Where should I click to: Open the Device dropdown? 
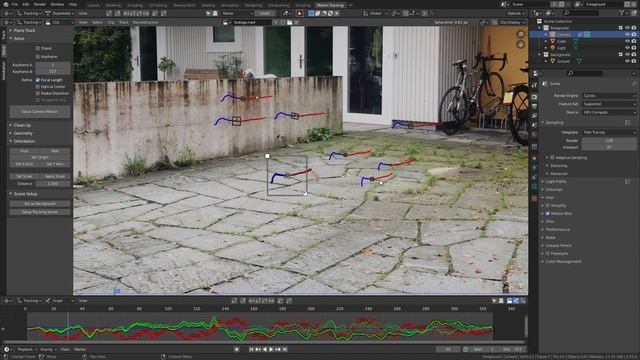[x=609, y=112]
